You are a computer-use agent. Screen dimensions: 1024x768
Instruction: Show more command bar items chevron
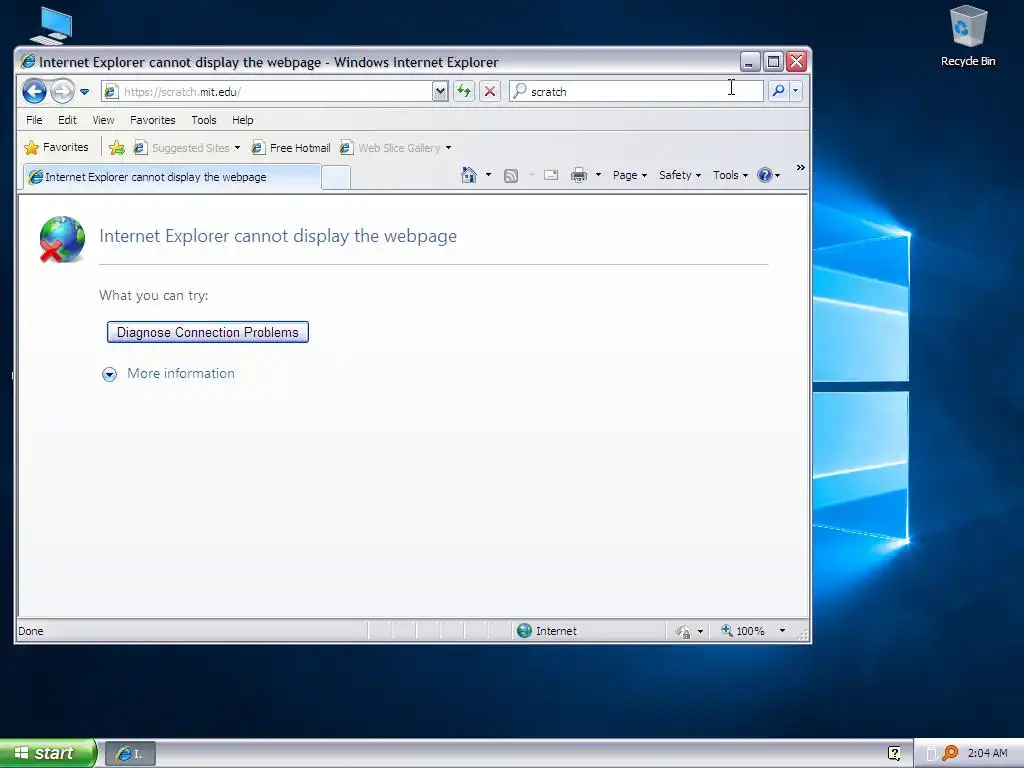click(x=801, y=168)
